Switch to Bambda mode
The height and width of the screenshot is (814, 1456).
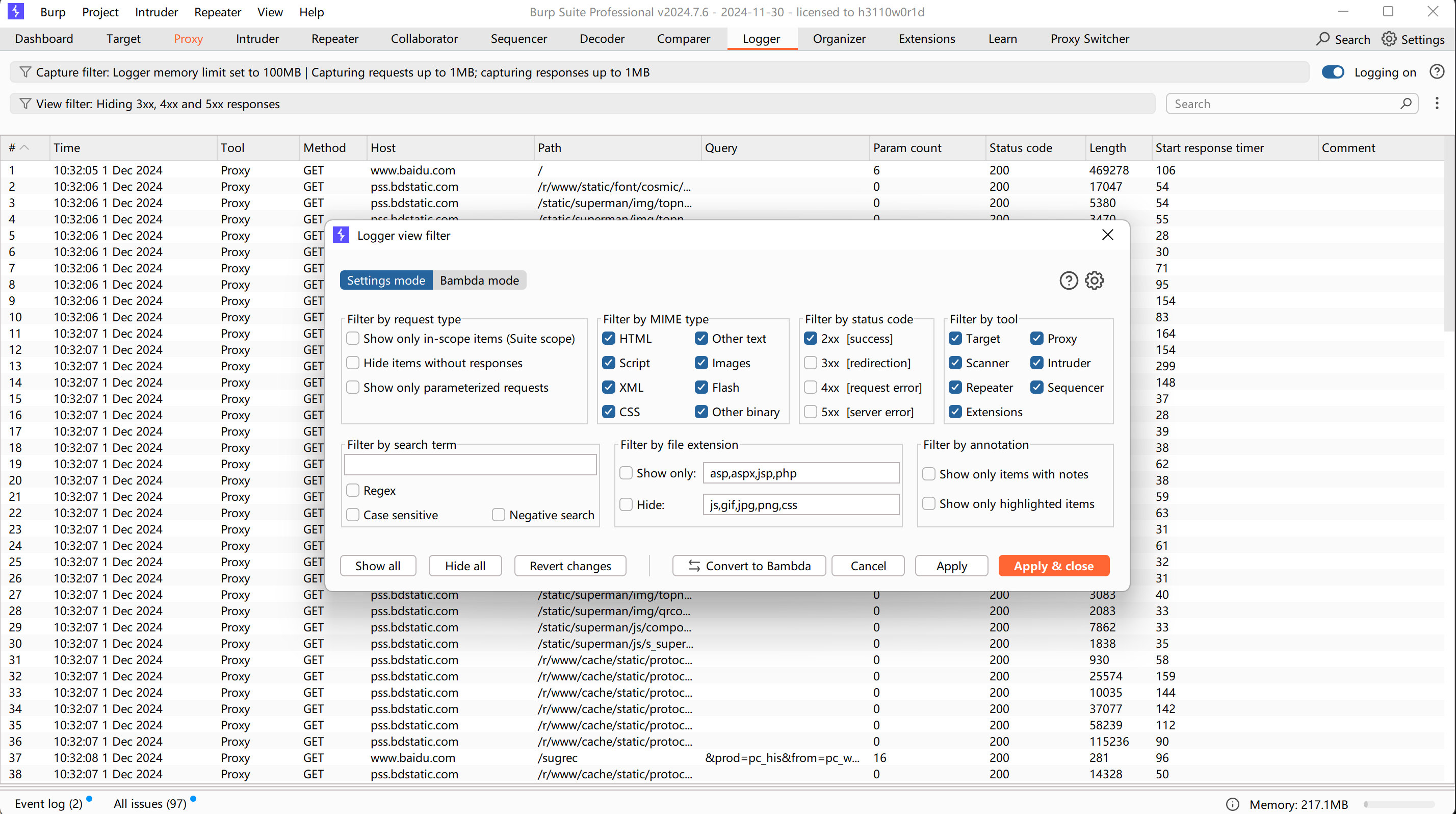pos(479,281)
